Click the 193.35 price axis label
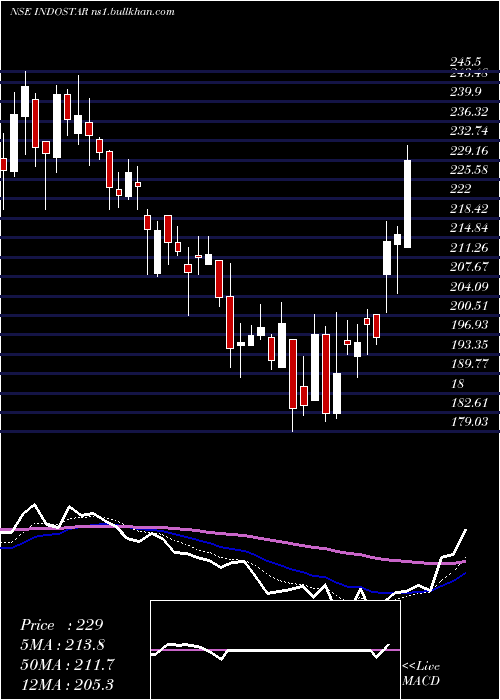Screen dimensions: 500x700 pyautogui.click(x=469, y=345)
